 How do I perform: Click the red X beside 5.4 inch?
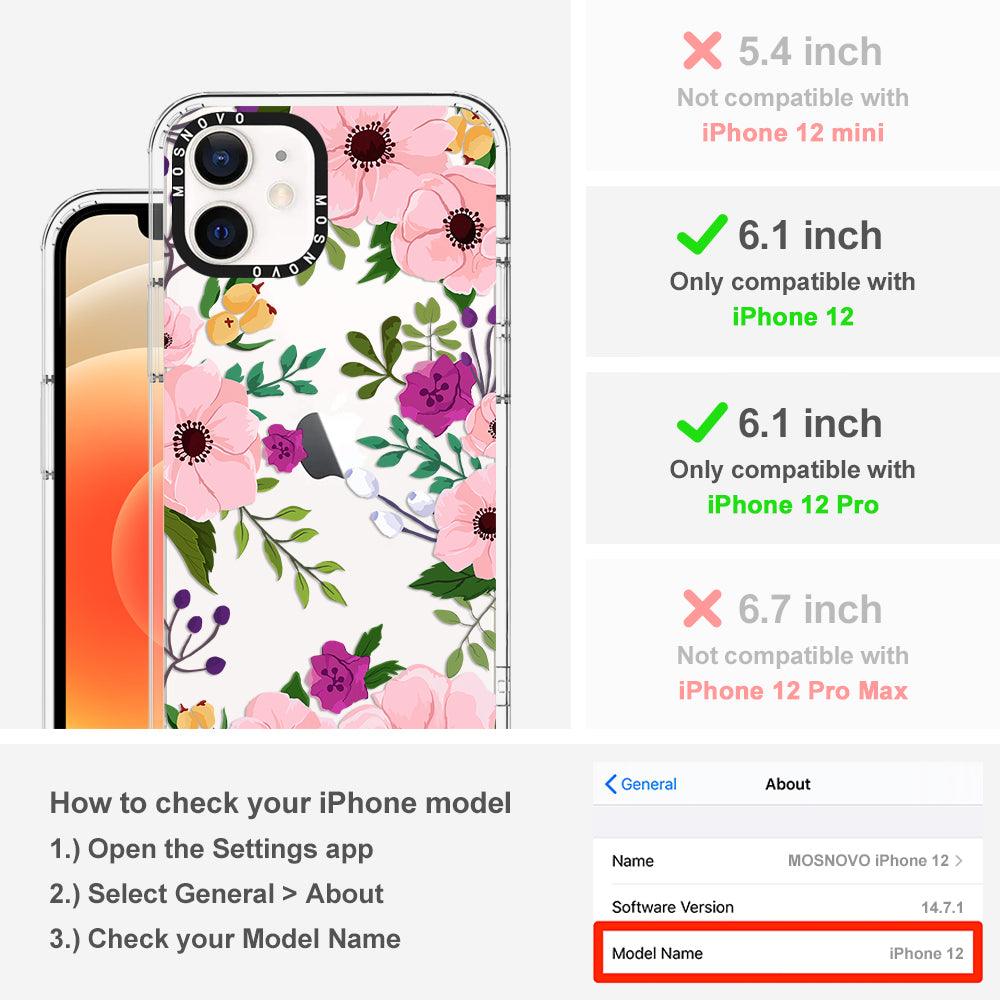(702, 50)
